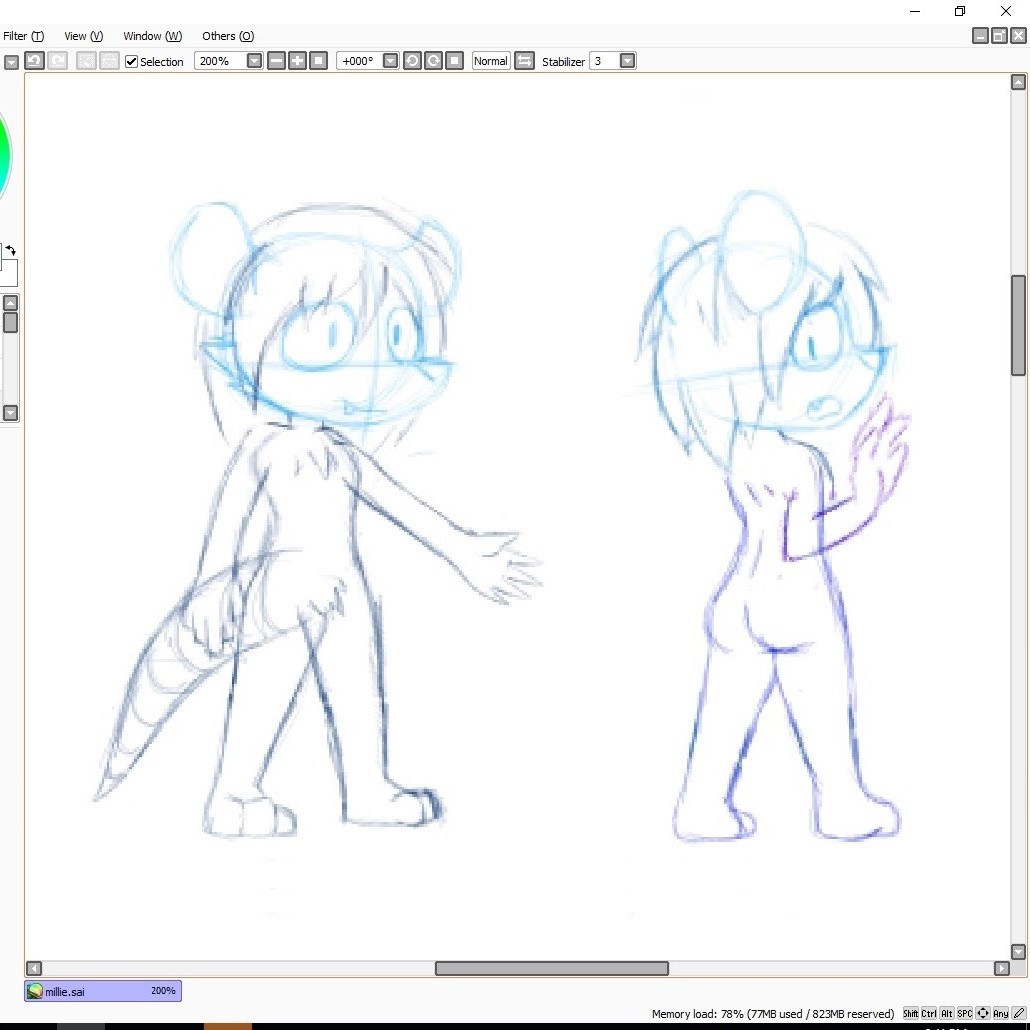Click the green color wheel edge
The width and height of the screenshot is (1030, 1030).
point(4,156)
